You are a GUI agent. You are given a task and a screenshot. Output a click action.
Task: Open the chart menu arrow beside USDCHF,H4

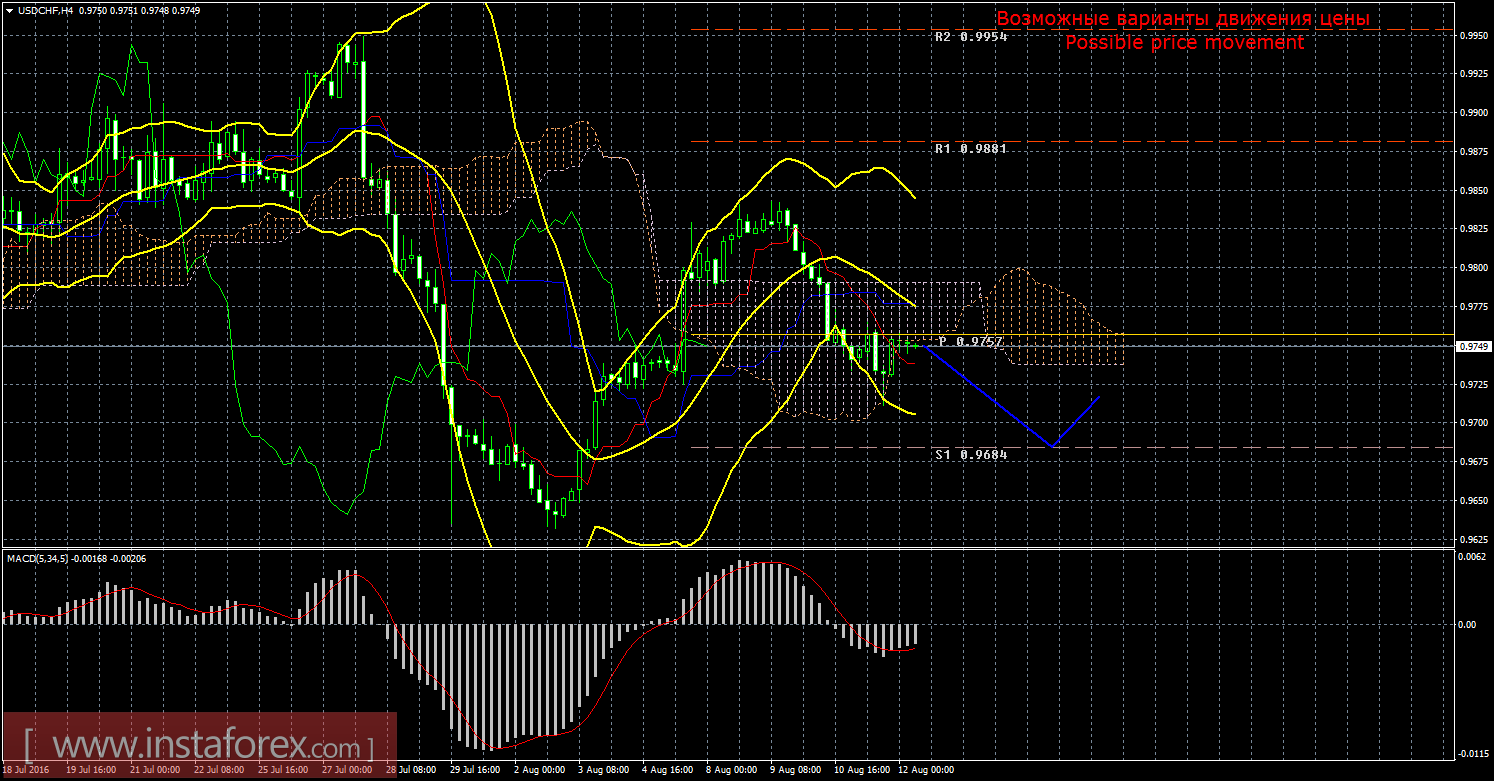click(9, 9)
